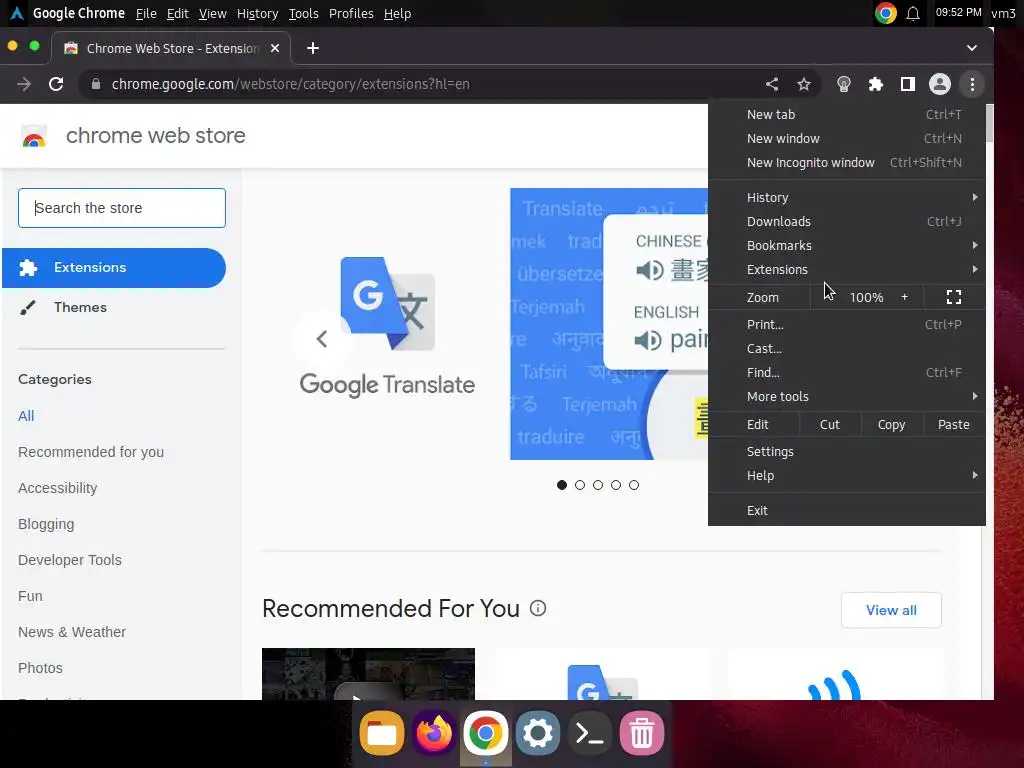
Task: Expand the Help submenu in Chrome menu
Action: [x=846, y=475]
